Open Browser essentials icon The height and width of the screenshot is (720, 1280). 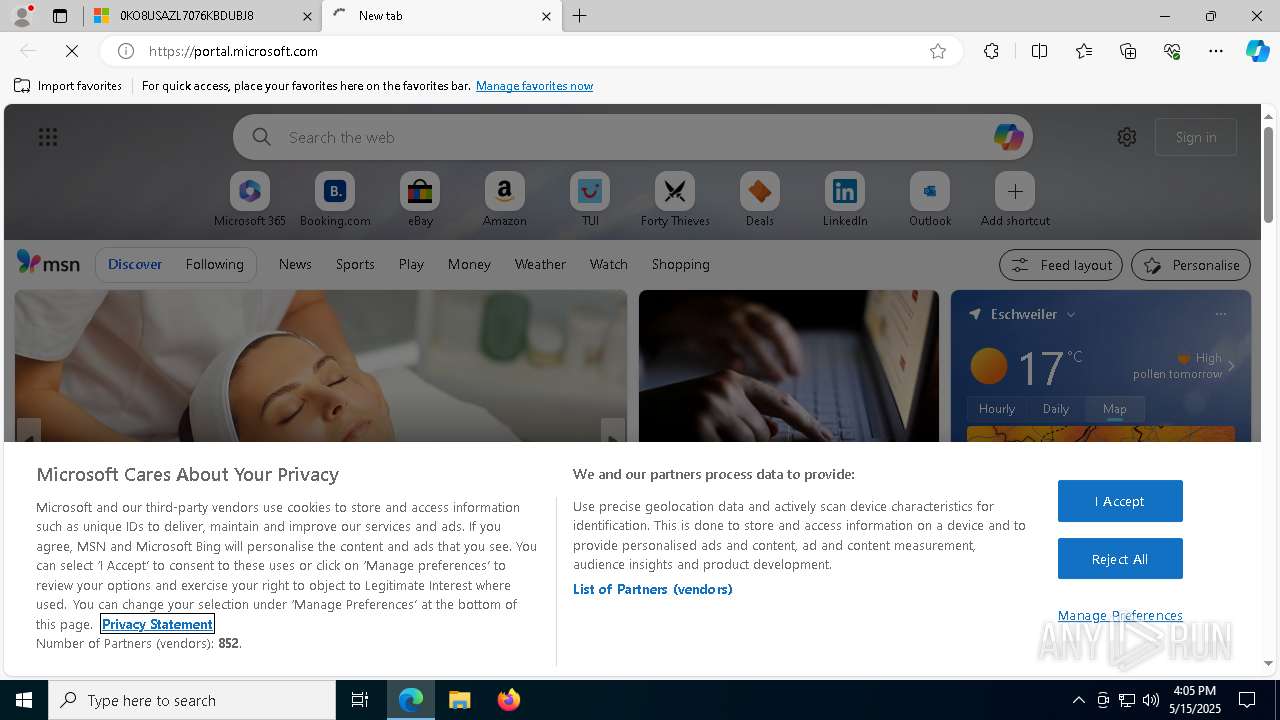(x=1172, y=51)
